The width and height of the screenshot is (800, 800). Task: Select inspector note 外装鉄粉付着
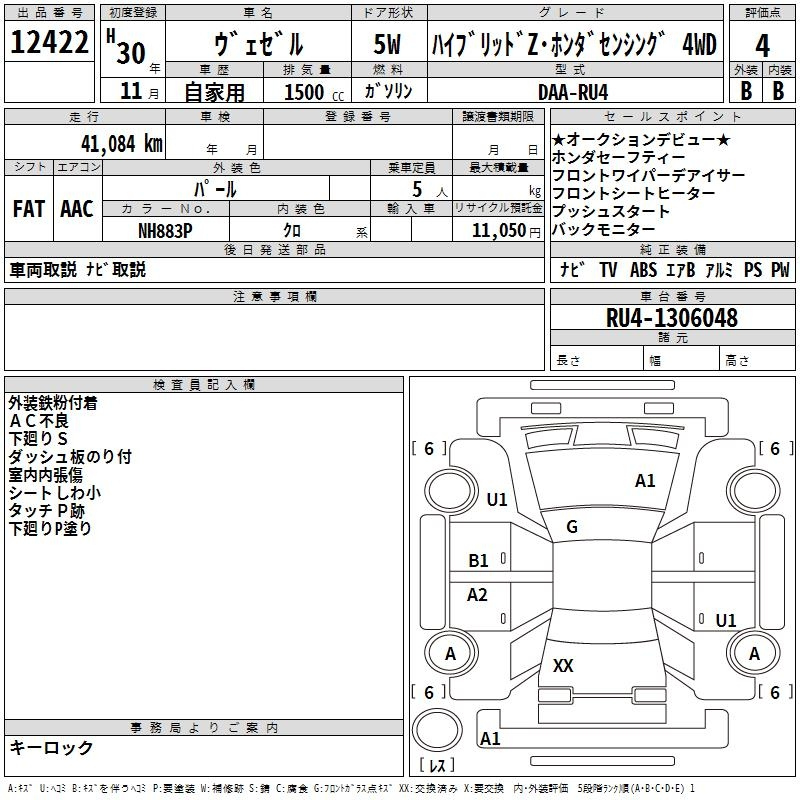click(x=53, y=403)
